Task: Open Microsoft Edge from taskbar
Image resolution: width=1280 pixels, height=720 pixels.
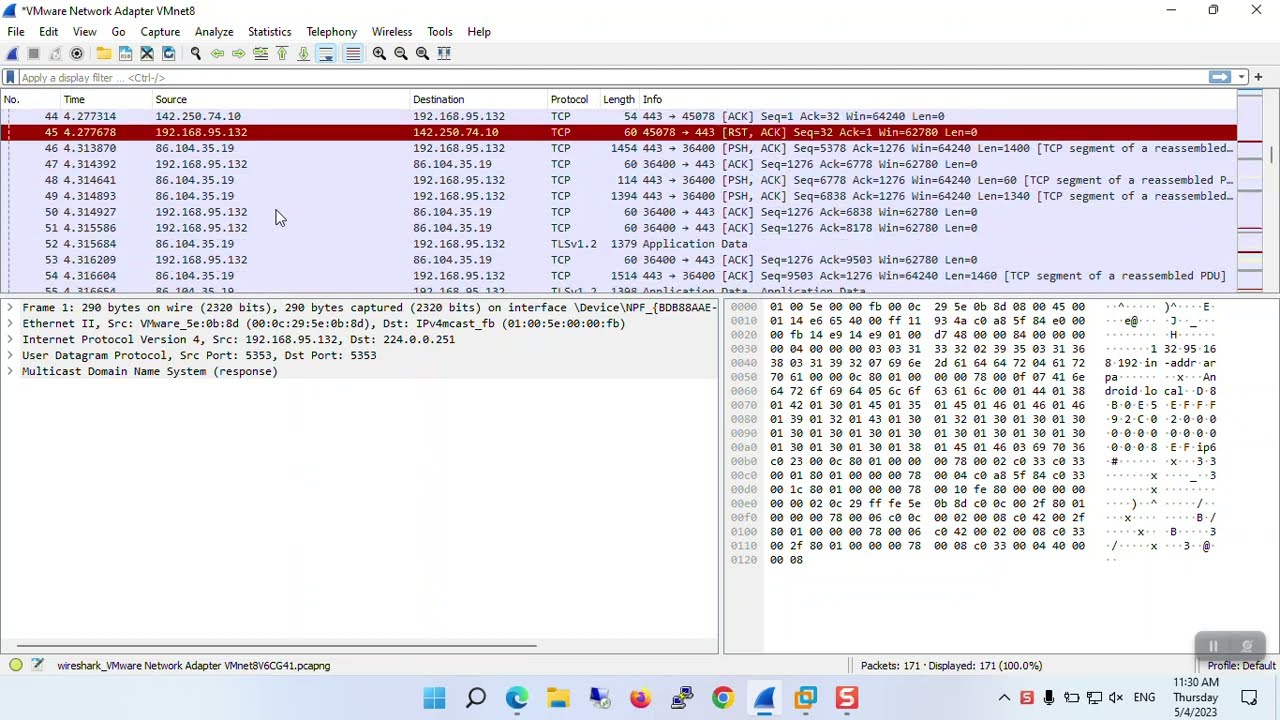Action: tap(517, 698)
